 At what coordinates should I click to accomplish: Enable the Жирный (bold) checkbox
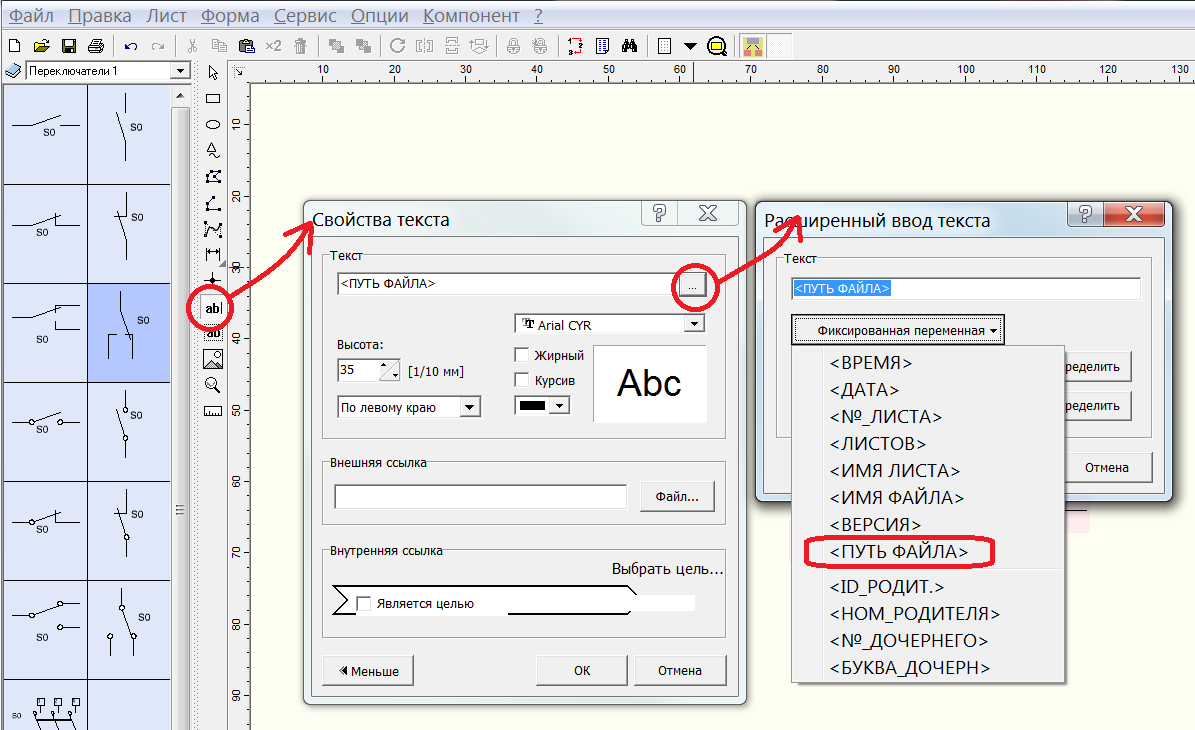click(522, 355)
